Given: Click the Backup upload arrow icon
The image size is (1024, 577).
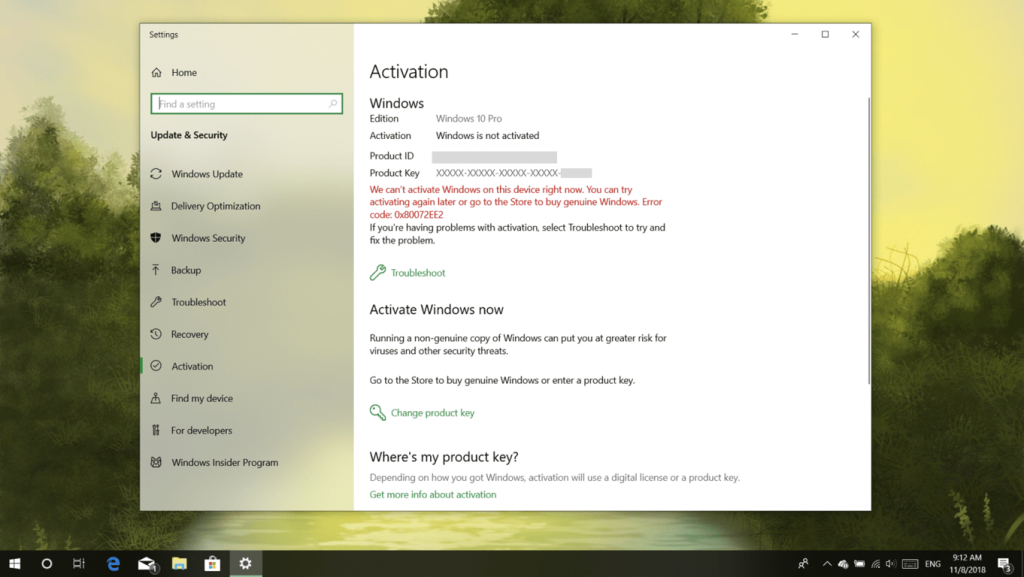Looking at the screenshot, I should [156, 270].
